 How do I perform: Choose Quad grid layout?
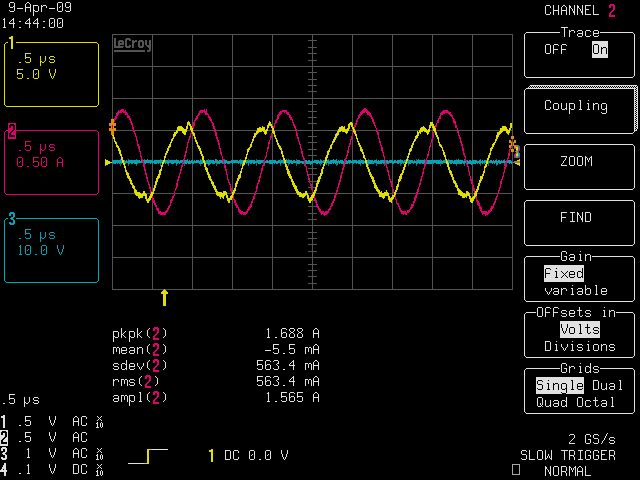click(552, 402)
